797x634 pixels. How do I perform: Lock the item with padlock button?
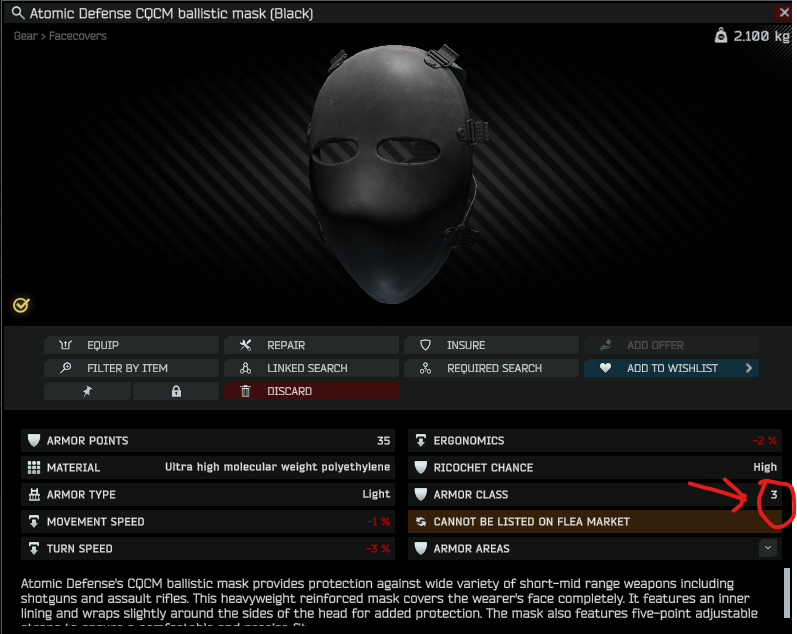pos(176,391)
